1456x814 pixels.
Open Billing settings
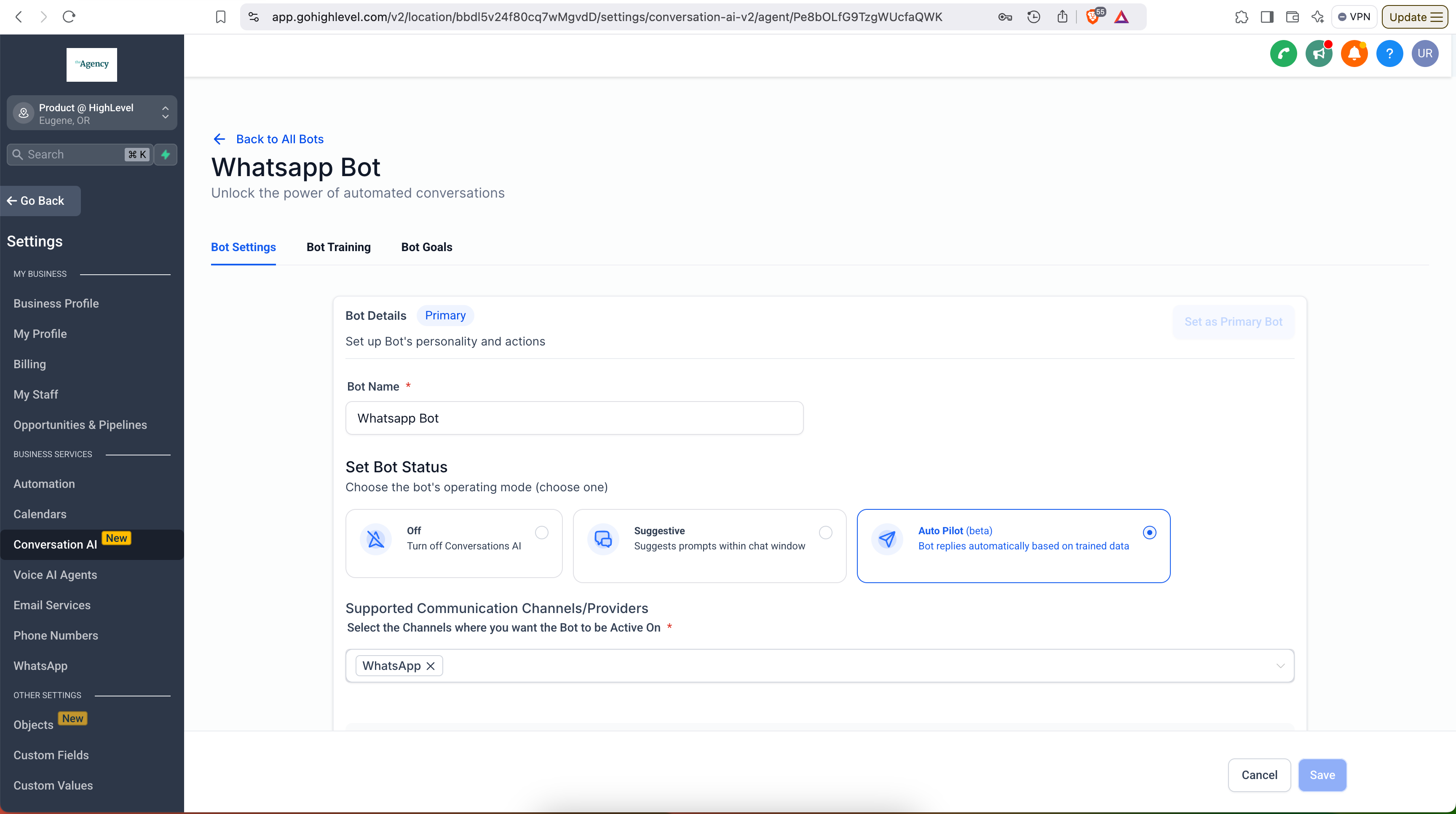point(29,364)
